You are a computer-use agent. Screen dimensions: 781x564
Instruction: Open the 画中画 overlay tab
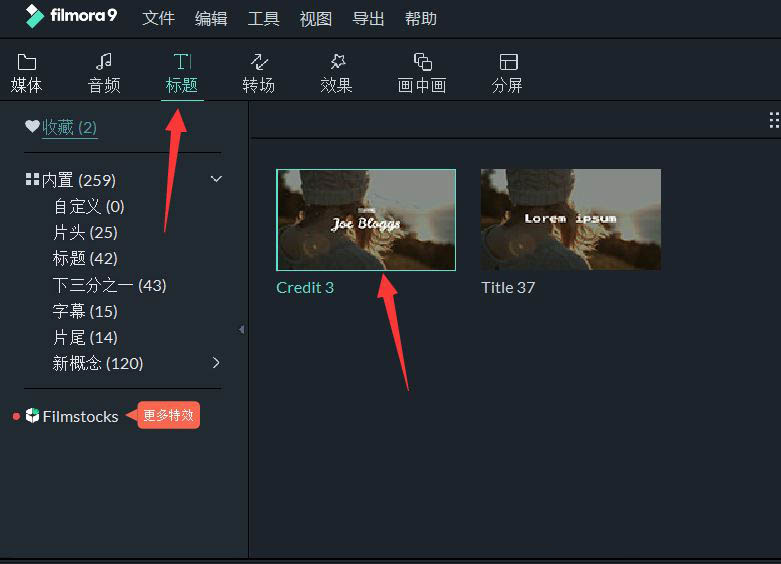point(422,73)
